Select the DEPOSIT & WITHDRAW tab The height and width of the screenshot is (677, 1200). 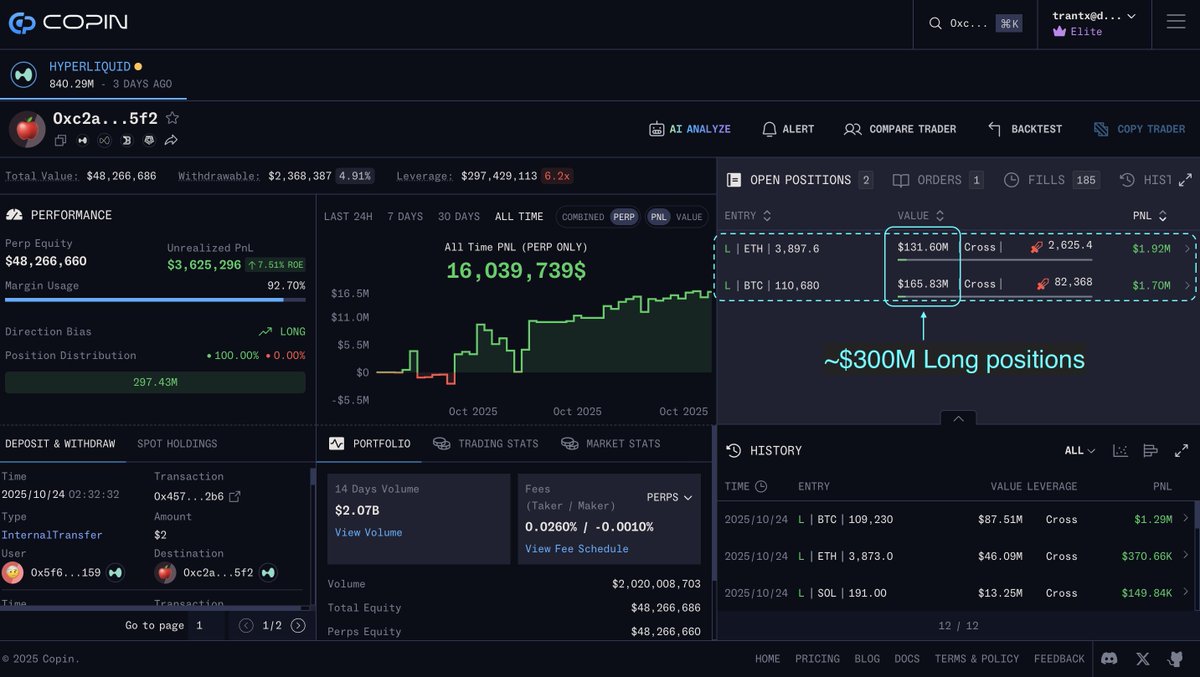point(60,444)
